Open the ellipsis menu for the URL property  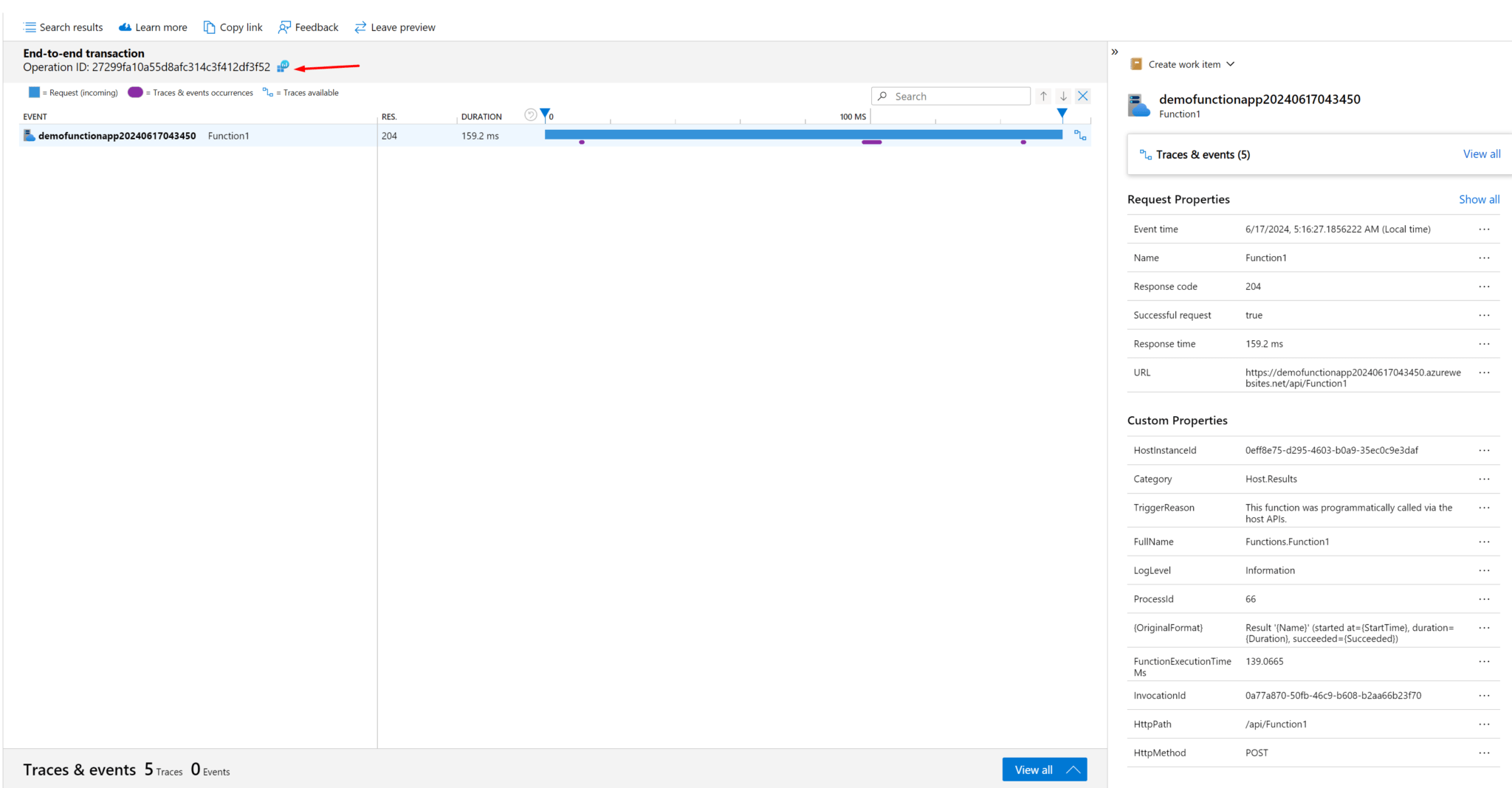click(1484, 373)
